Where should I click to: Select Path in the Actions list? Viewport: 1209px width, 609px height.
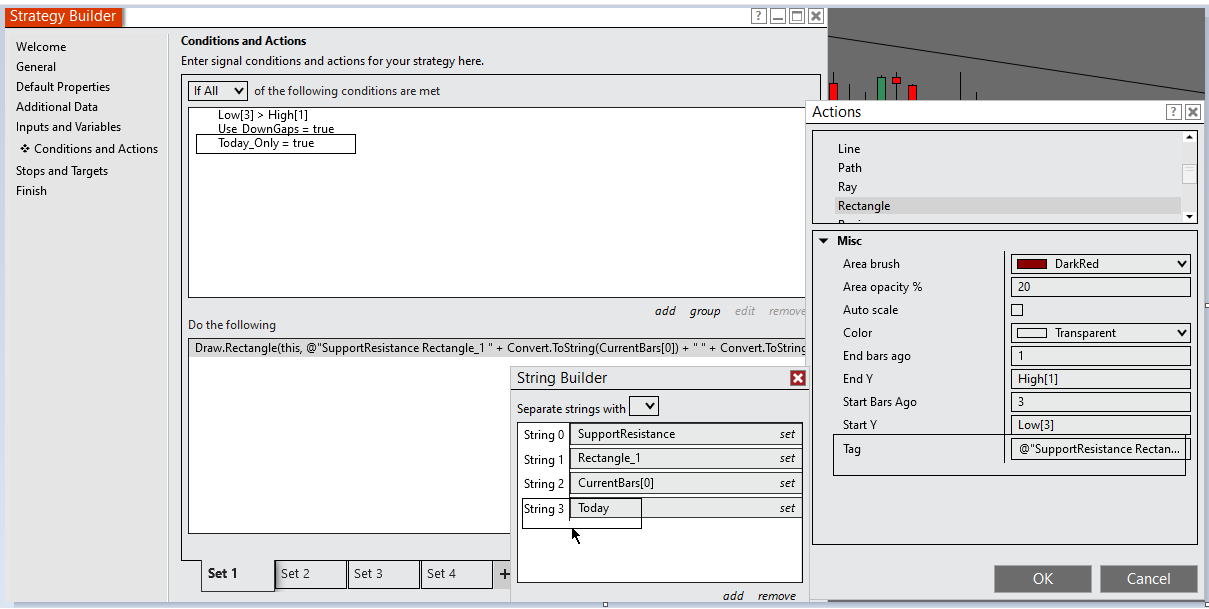(x=850, y=168)
